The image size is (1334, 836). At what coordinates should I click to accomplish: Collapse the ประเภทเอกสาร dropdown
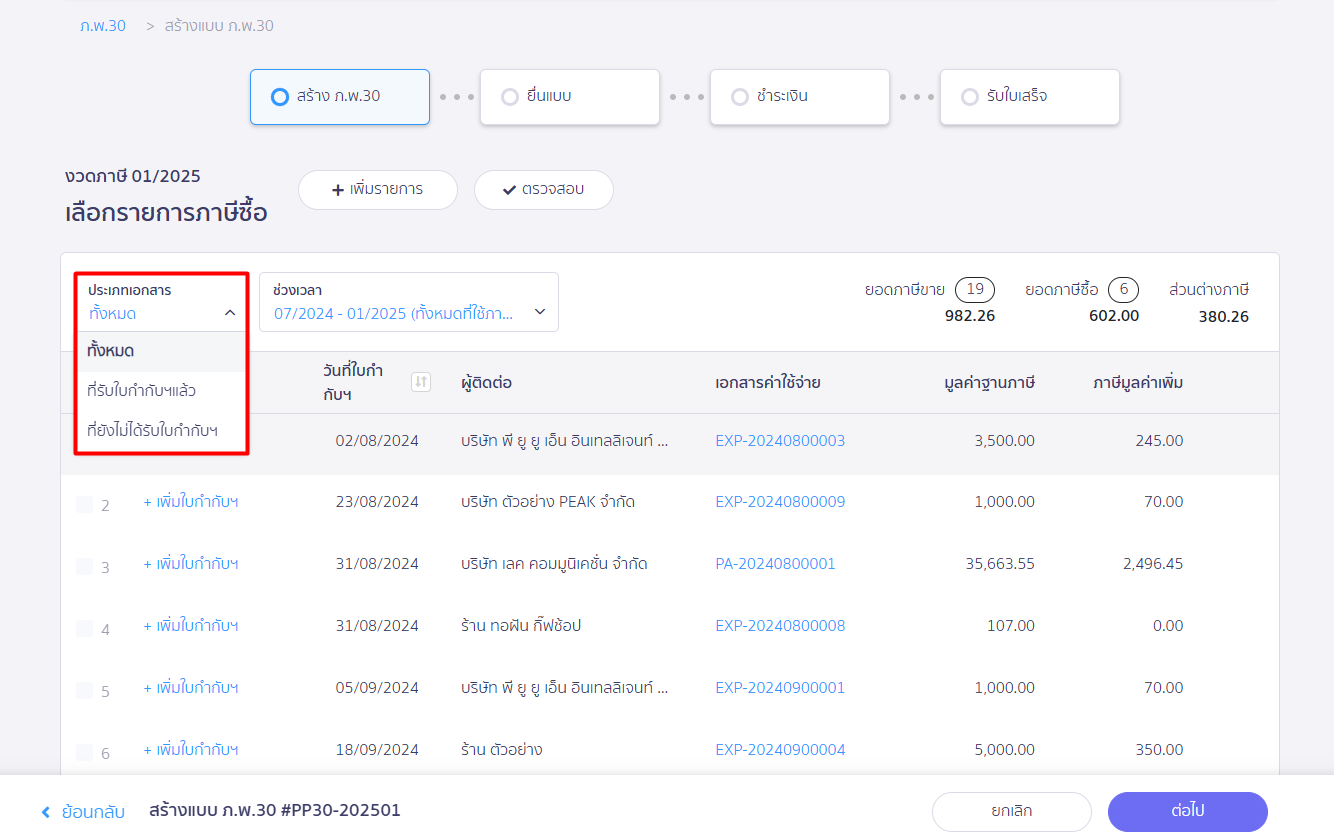coord(229,313)
